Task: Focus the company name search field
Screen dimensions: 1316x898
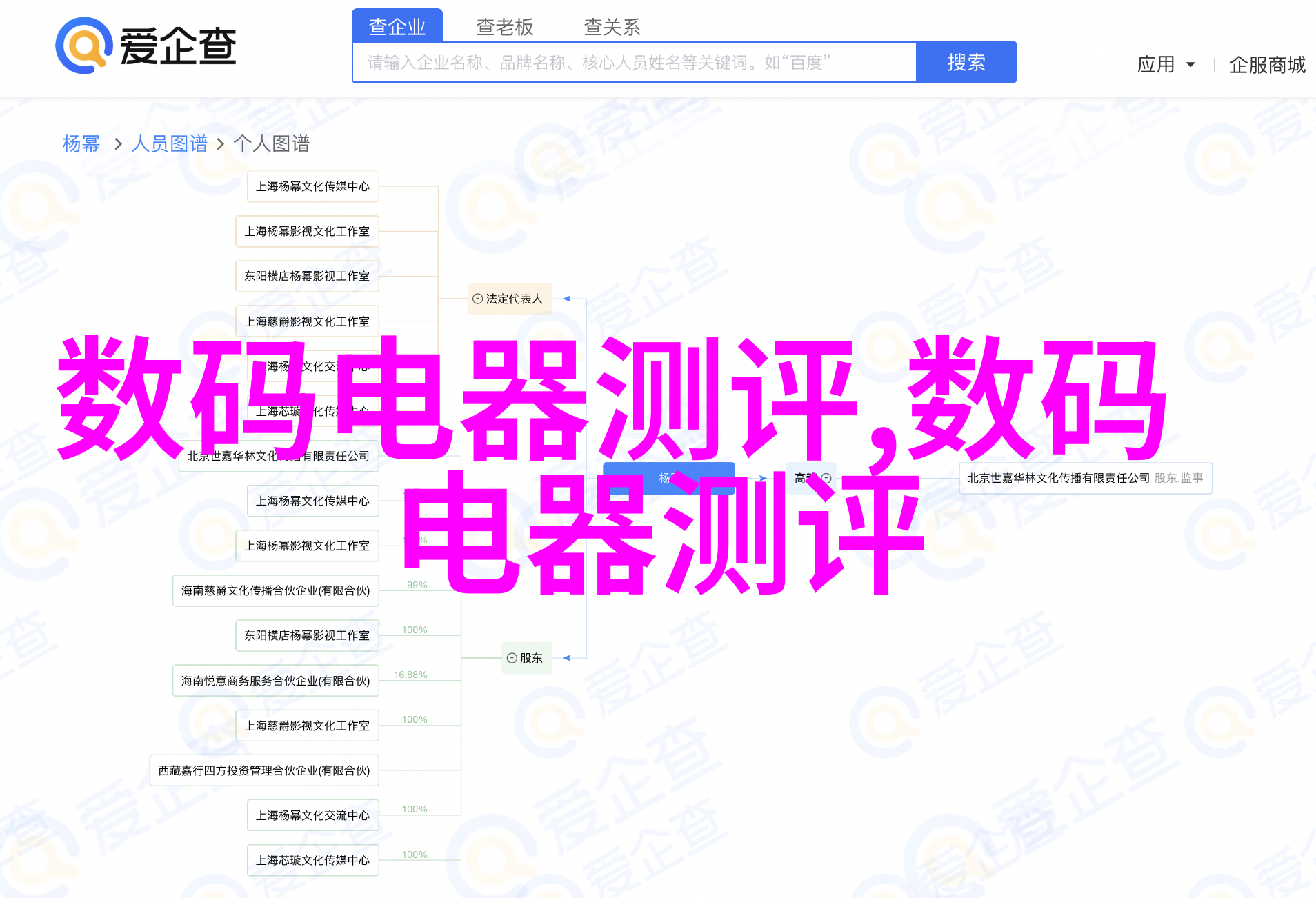Action: [635, 62]
